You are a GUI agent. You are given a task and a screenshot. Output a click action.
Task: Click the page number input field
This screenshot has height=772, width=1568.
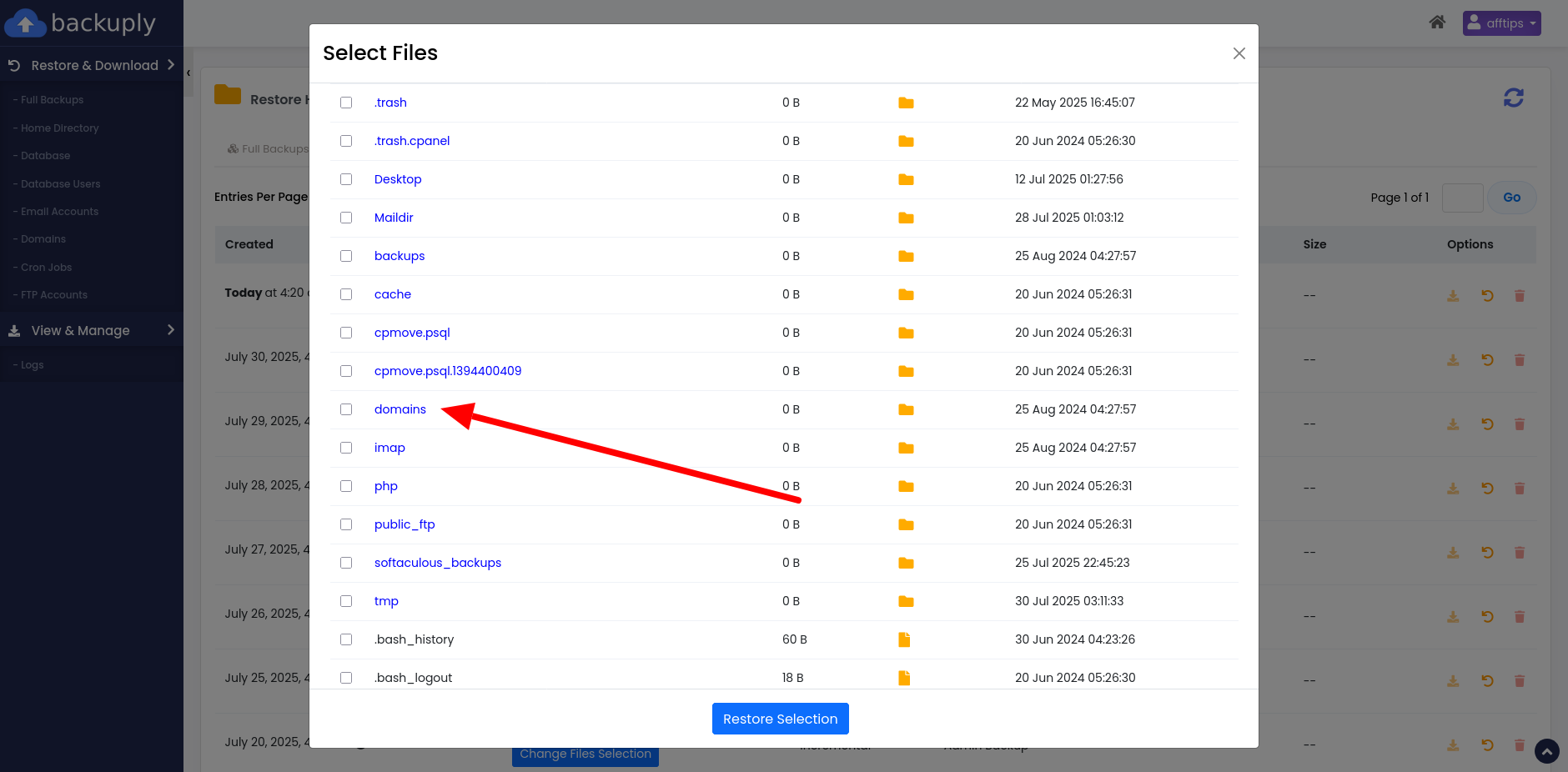1463,198
